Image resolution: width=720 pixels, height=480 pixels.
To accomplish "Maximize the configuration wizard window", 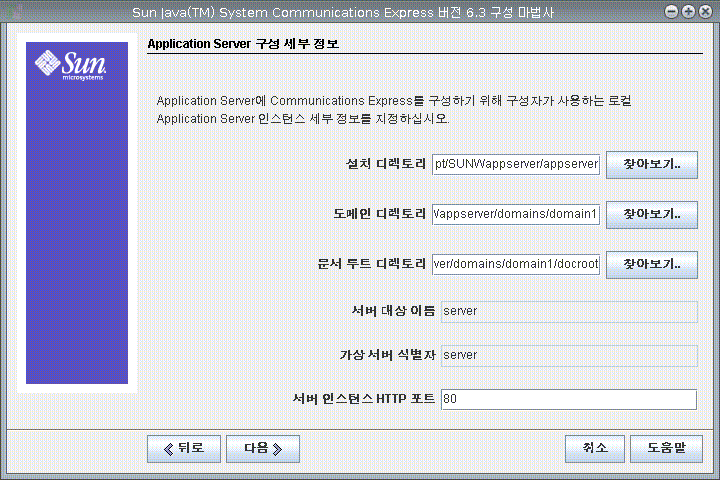I will (x=688, y=11).
